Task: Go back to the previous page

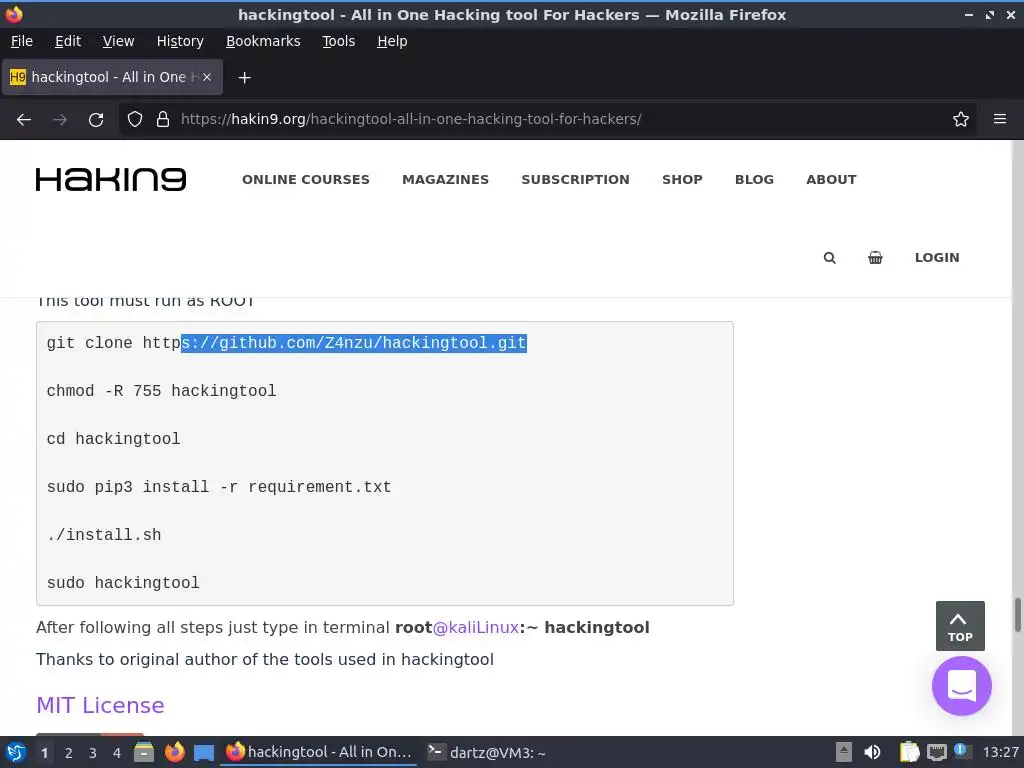Action: click(x=24, y=120)
